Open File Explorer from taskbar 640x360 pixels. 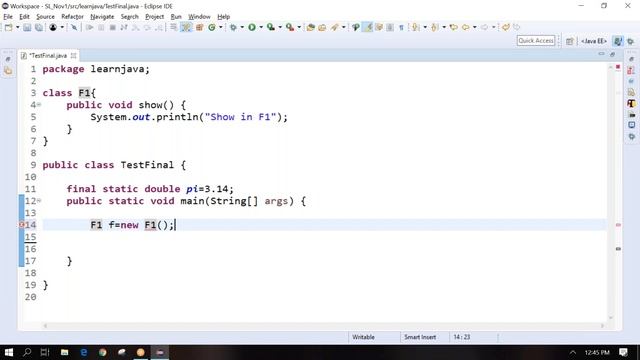click(64, 352)
